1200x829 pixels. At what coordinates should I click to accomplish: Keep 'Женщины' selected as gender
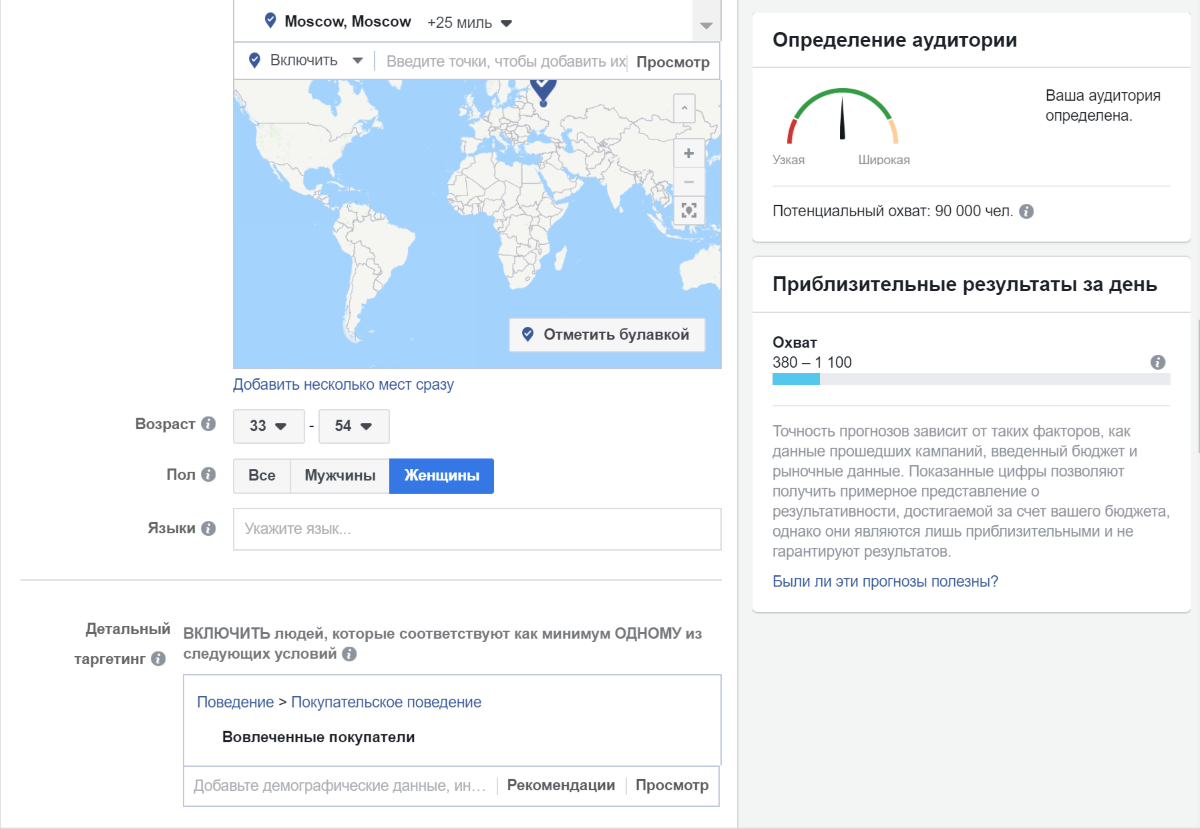(x=441, y=475)
